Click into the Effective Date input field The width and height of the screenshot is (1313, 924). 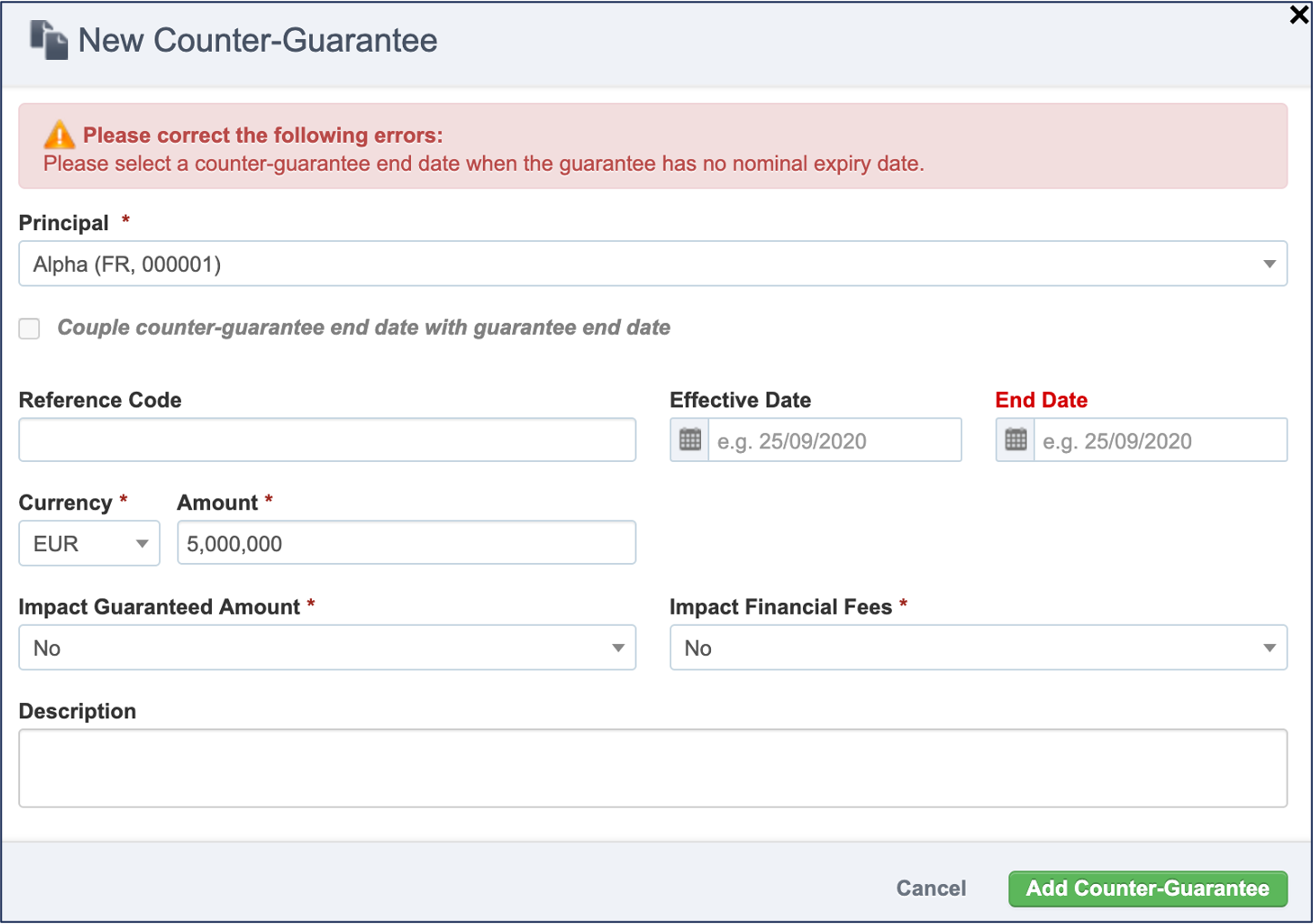(x=835, y=440)
